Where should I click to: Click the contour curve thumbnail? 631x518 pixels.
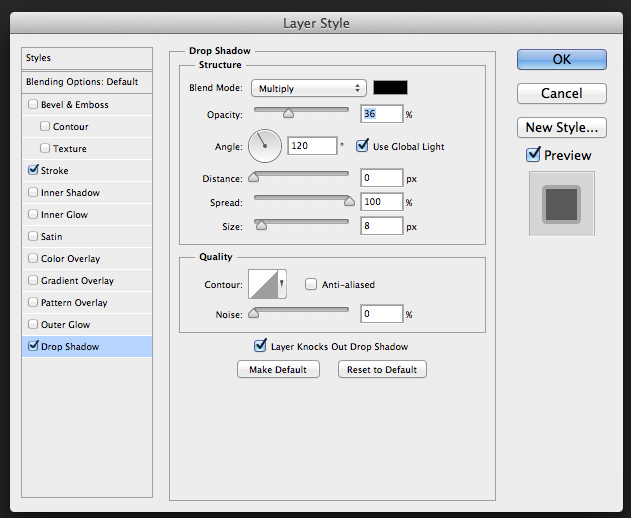[263, 285]
